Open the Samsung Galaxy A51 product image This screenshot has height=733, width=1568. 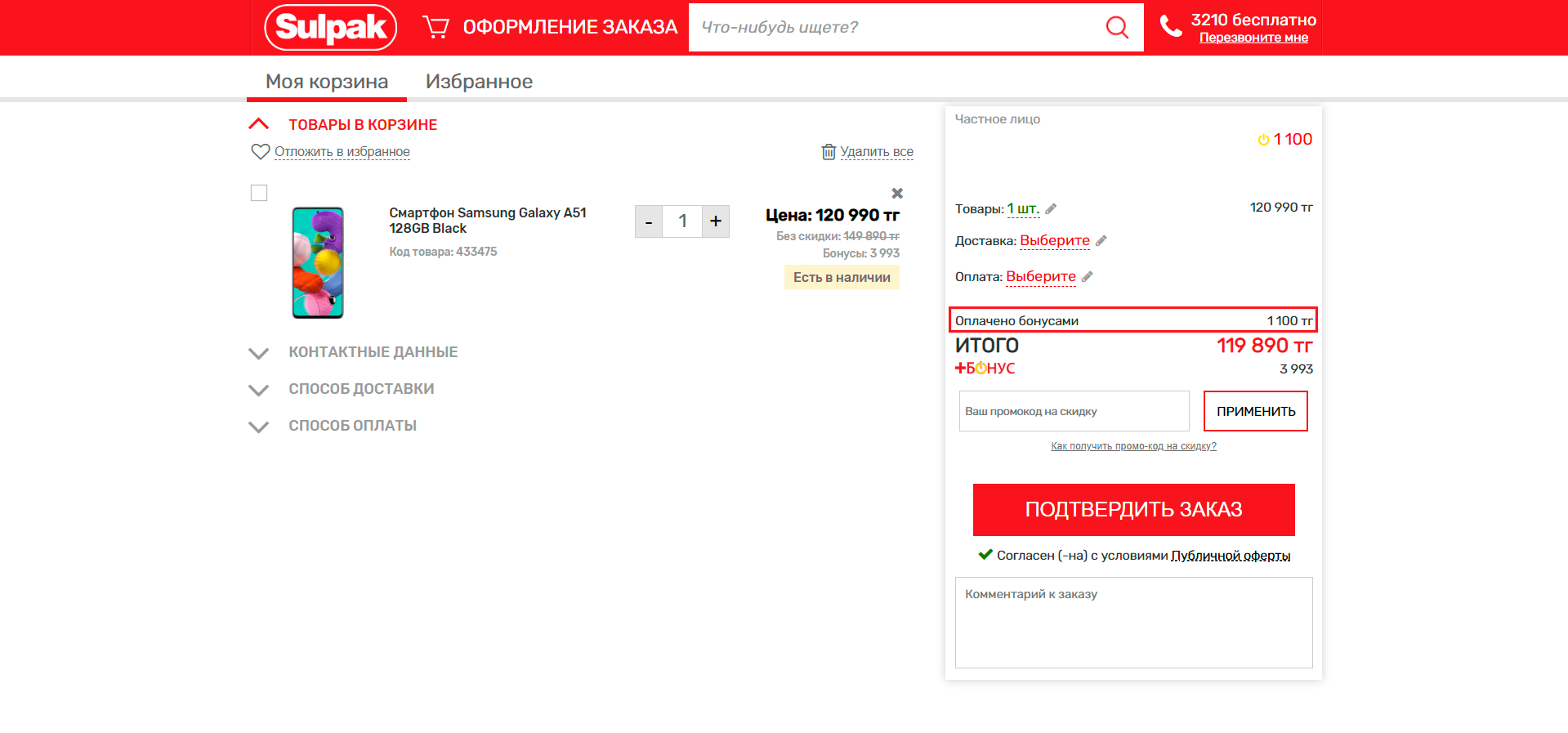tap(318, 262)
